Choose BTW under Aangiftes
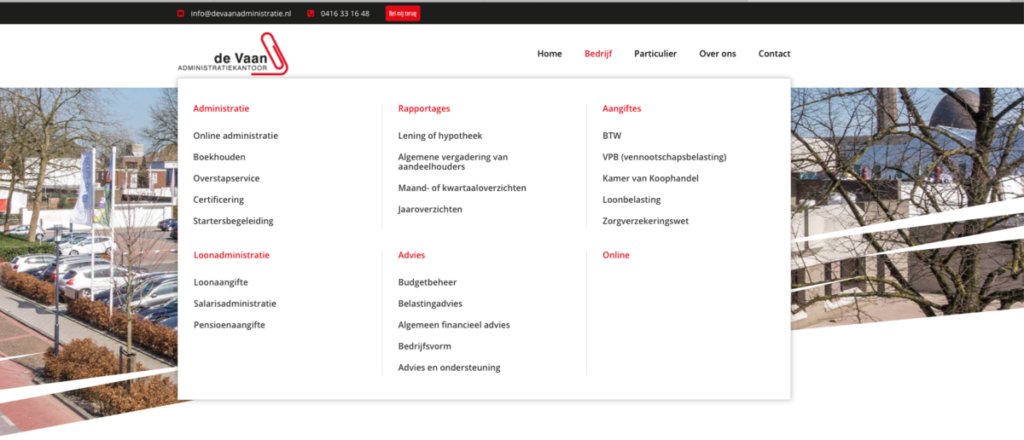 point(611,136)
